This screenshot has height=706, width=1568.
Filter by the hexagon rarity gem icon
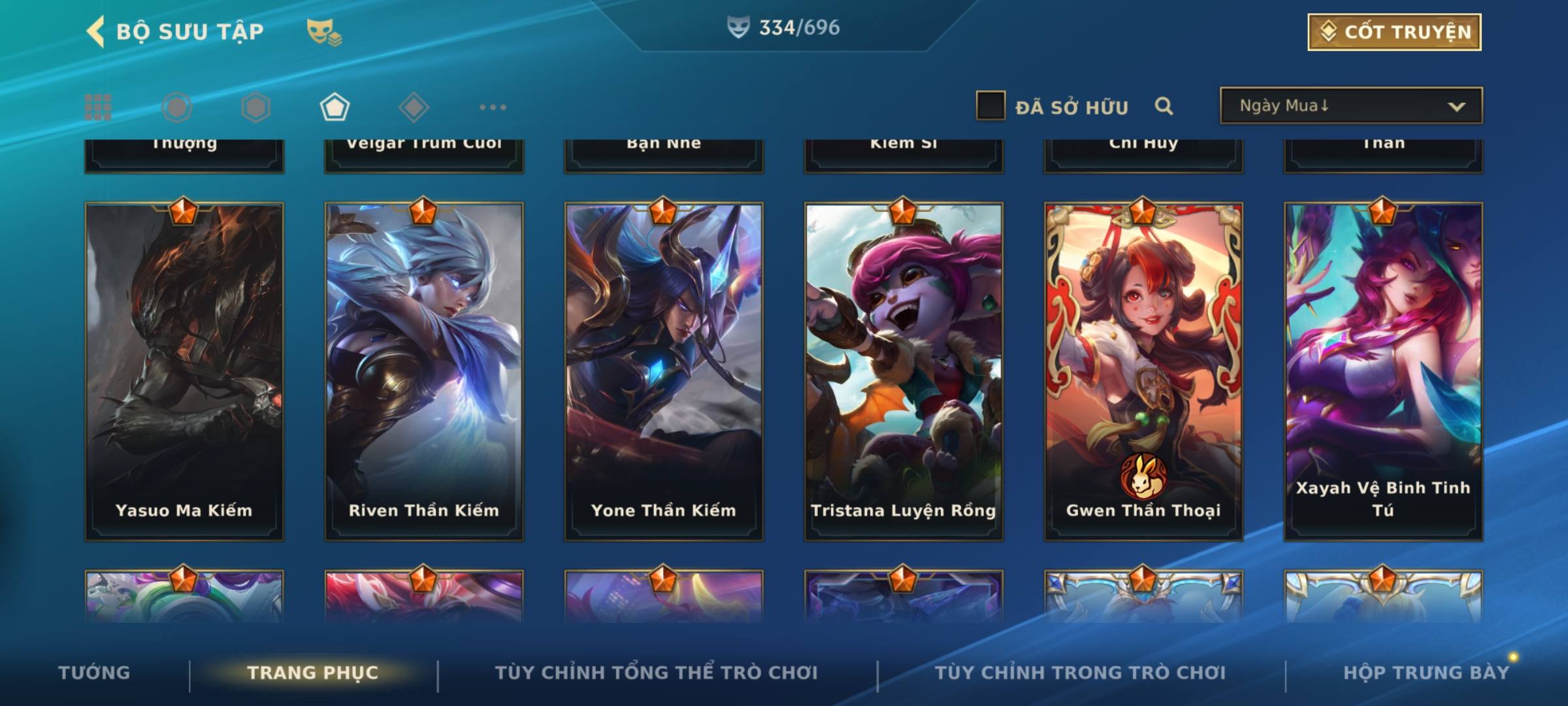pos(255,107)
